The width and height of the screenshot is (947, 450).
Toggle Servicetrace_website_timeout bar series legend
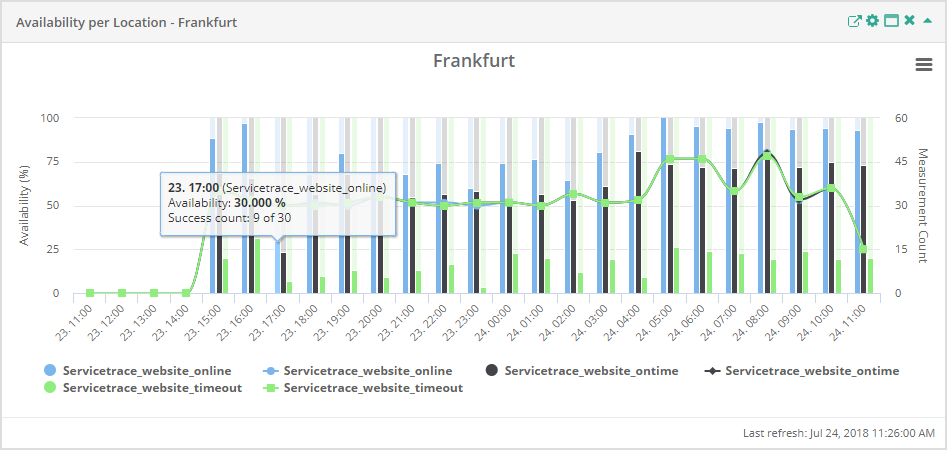[x=143, y=388]
